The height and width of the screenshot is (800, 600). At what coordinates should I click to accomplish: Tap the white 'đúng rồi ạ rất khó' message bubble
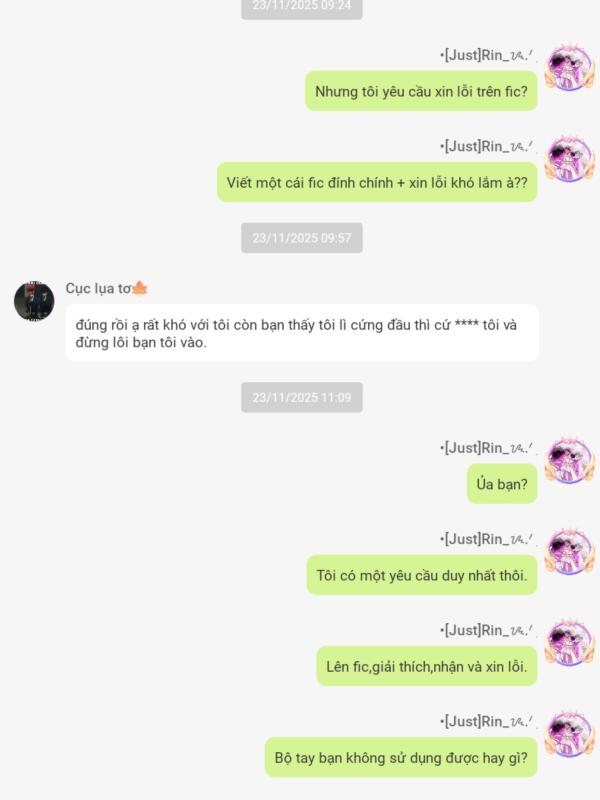tap(302, 333)
